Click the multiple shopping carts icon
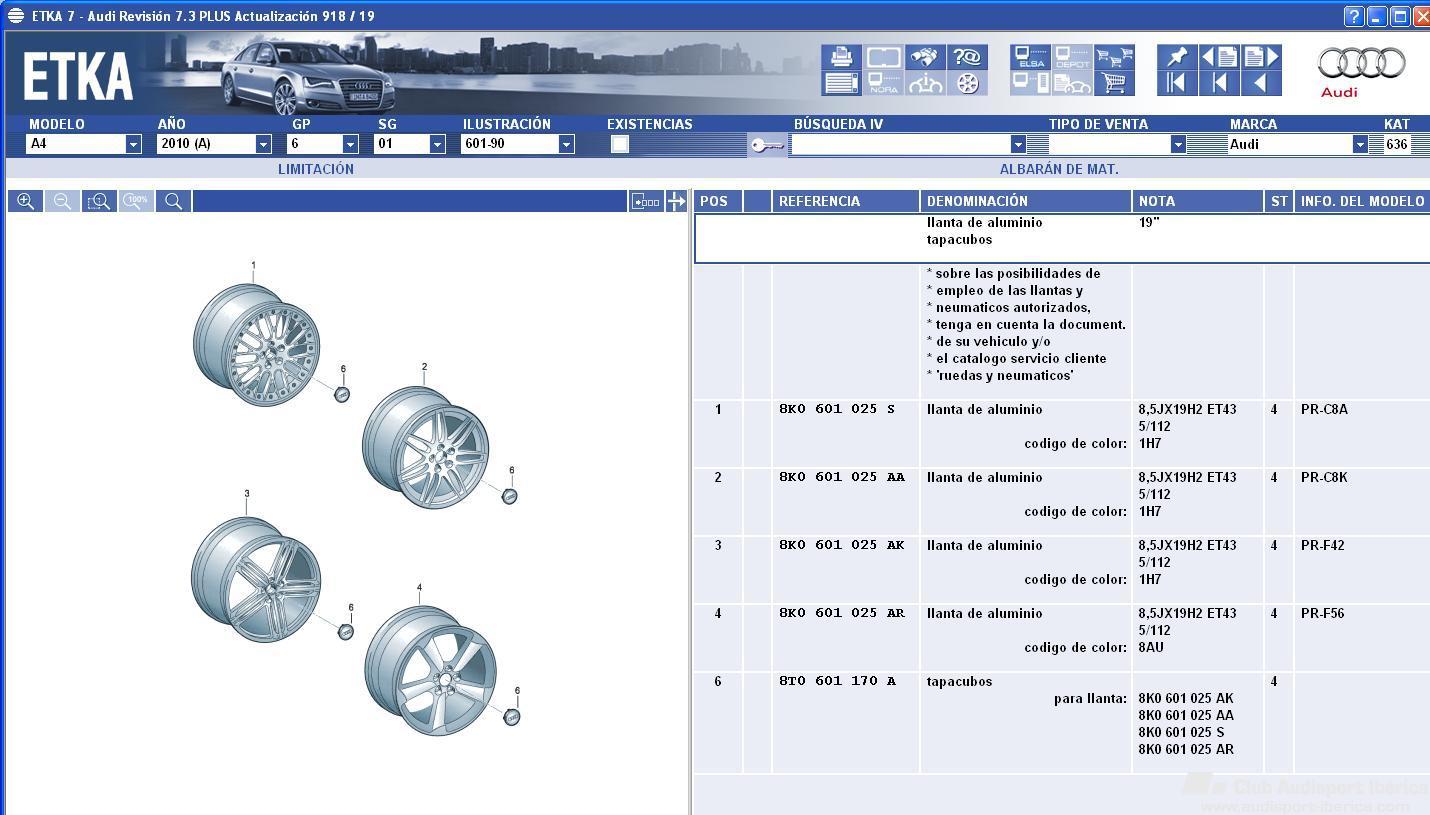This screenshot has height=815, width=1430. click(x=1114, y=57)
